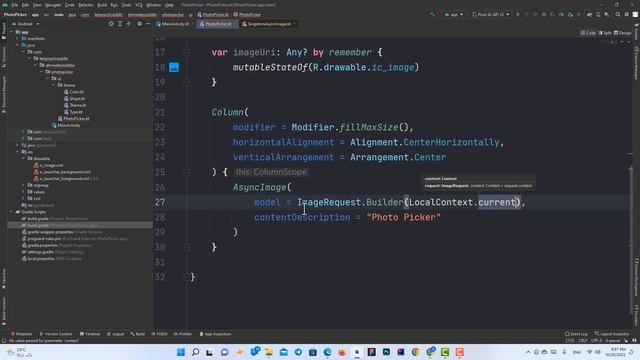The height and width of the screenshot is (360, 640).
Task: Collapse the drawable folder
Action: point(24,158)
